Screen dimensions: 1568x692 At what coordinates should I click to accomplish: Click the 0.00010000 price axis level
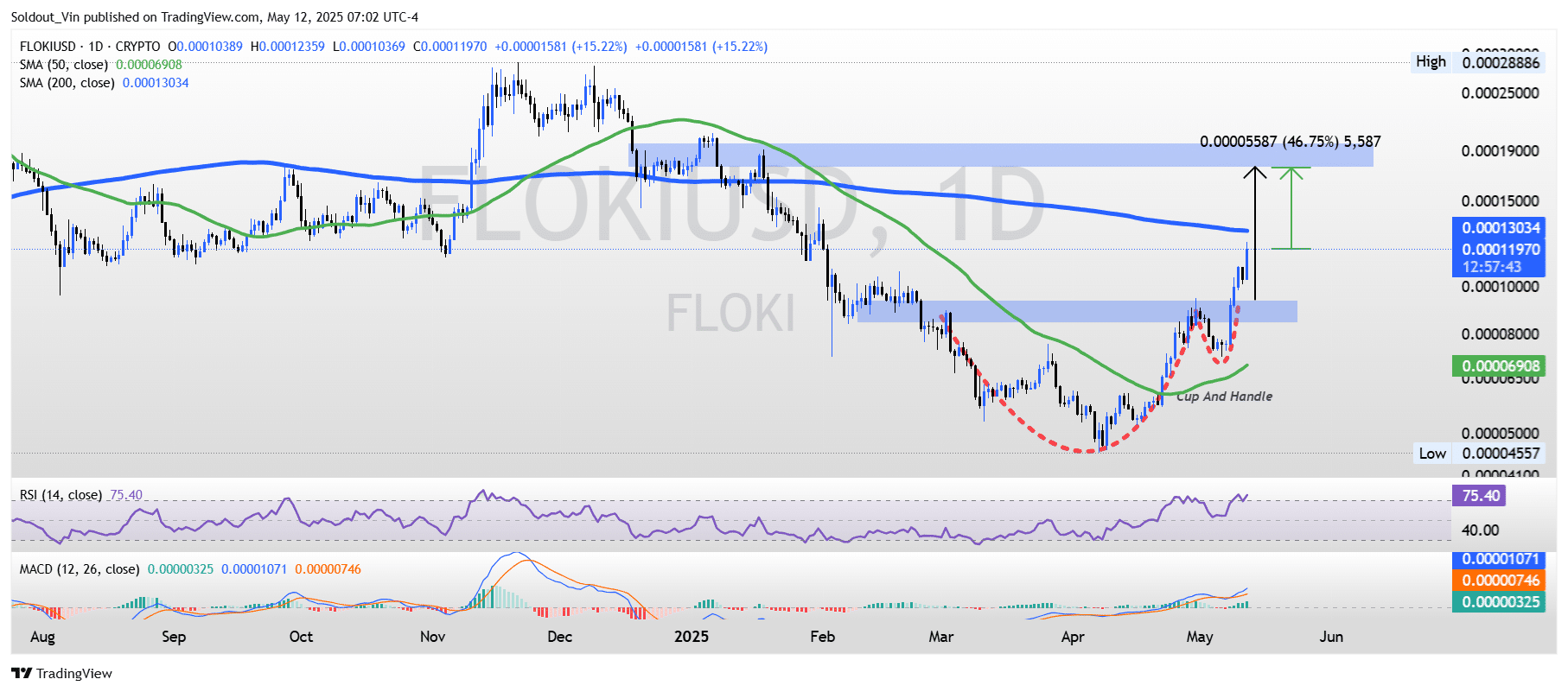(x=1501, y=287)
